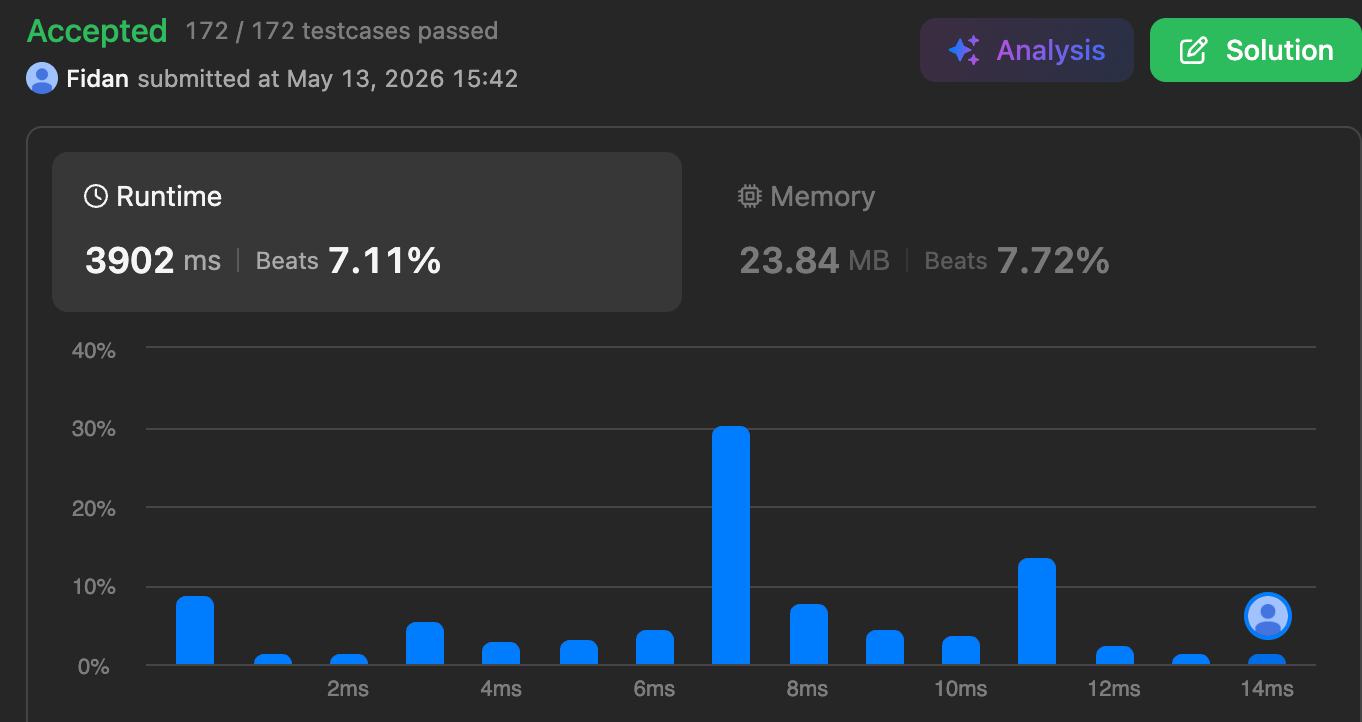Click the Beats 7.72% memory value
The width and height of the screenshot is (1362, 722).
1017,261
